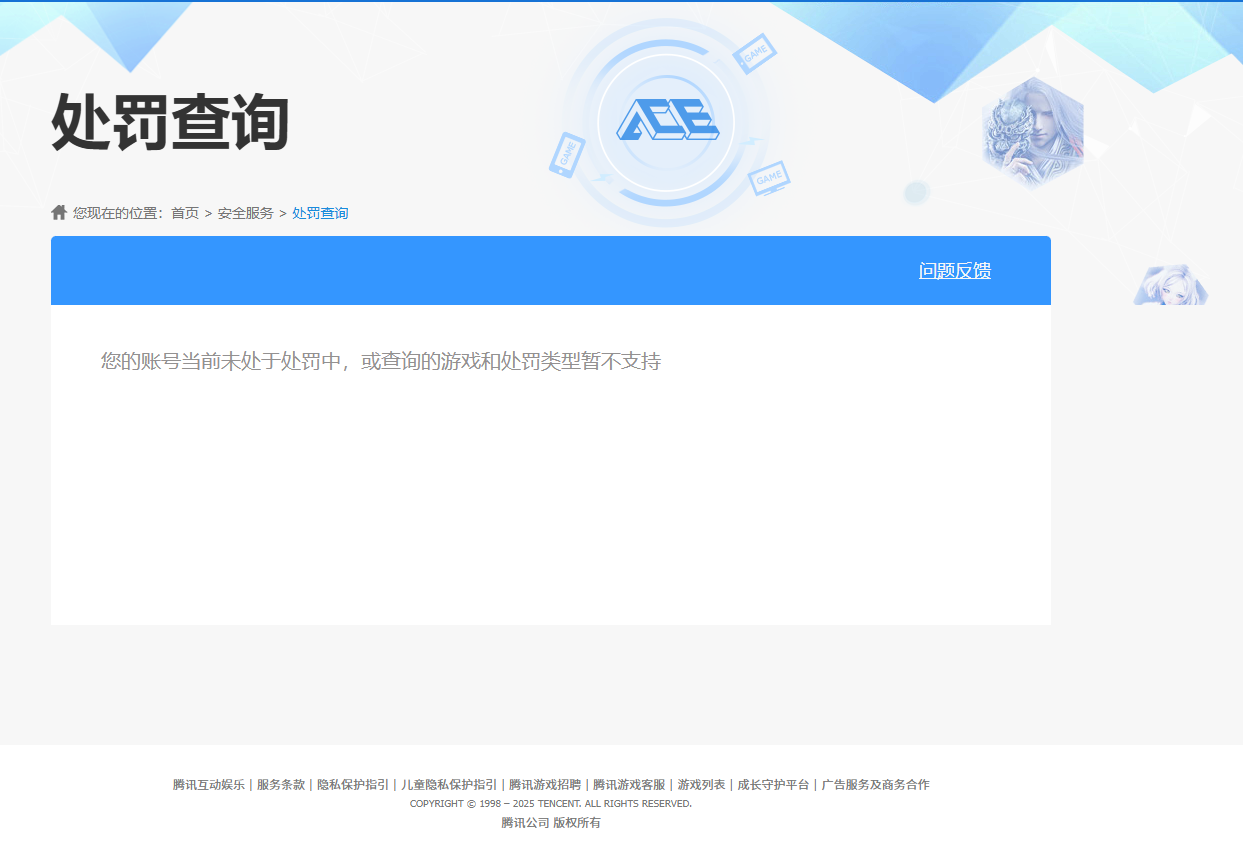Open 隐私保护指引 in the footer
This screenshot has height=850, width=1243.
pyautogui.click(x=355, y=785)
